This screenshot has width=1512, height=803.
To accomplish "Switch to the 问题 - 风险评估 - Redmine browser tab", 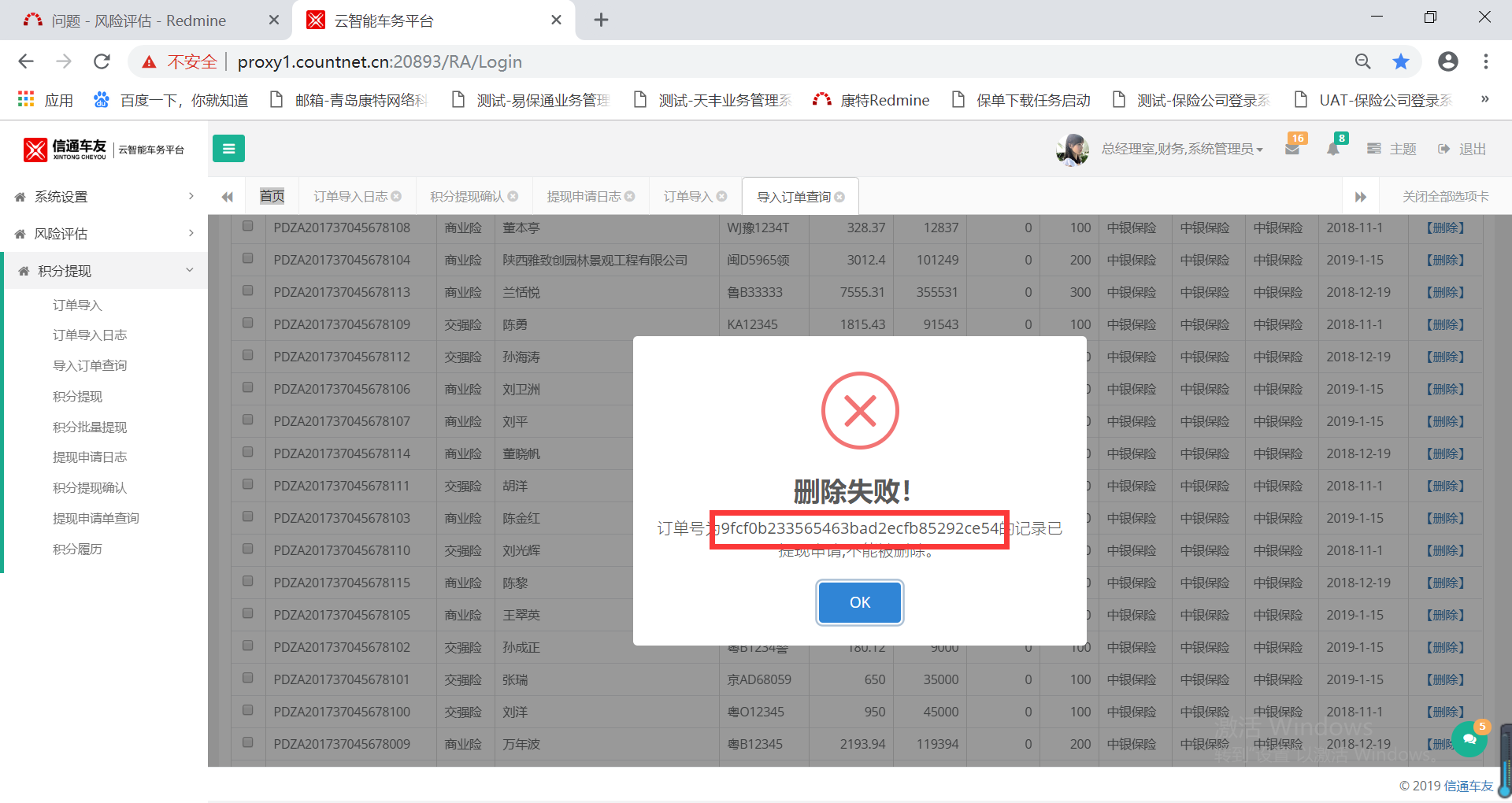I will (x=146, y=20).
